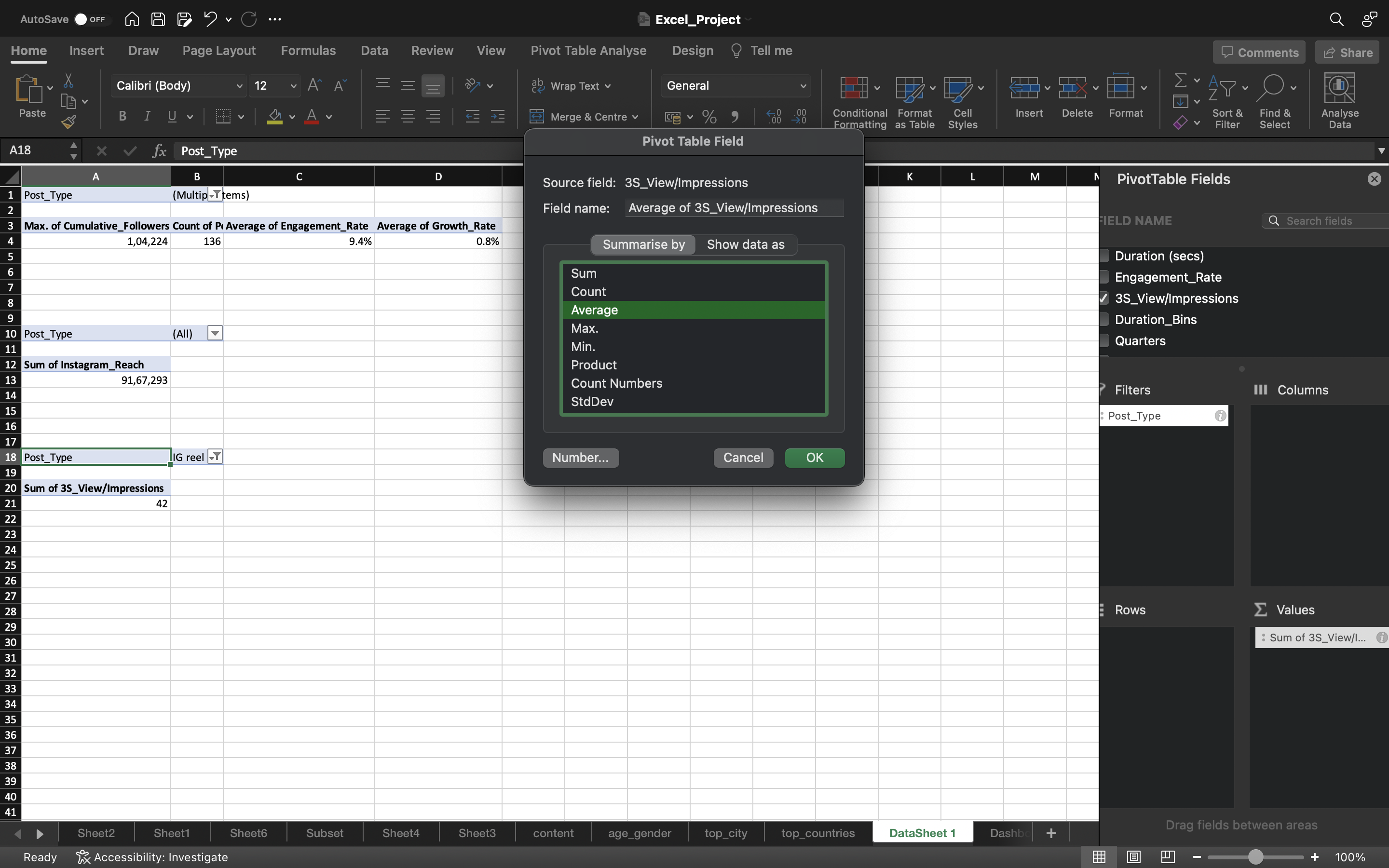Screen dimensions: 1389x868
Task: Decrease font size with smaller A icon
Action: tap(340, 85)
